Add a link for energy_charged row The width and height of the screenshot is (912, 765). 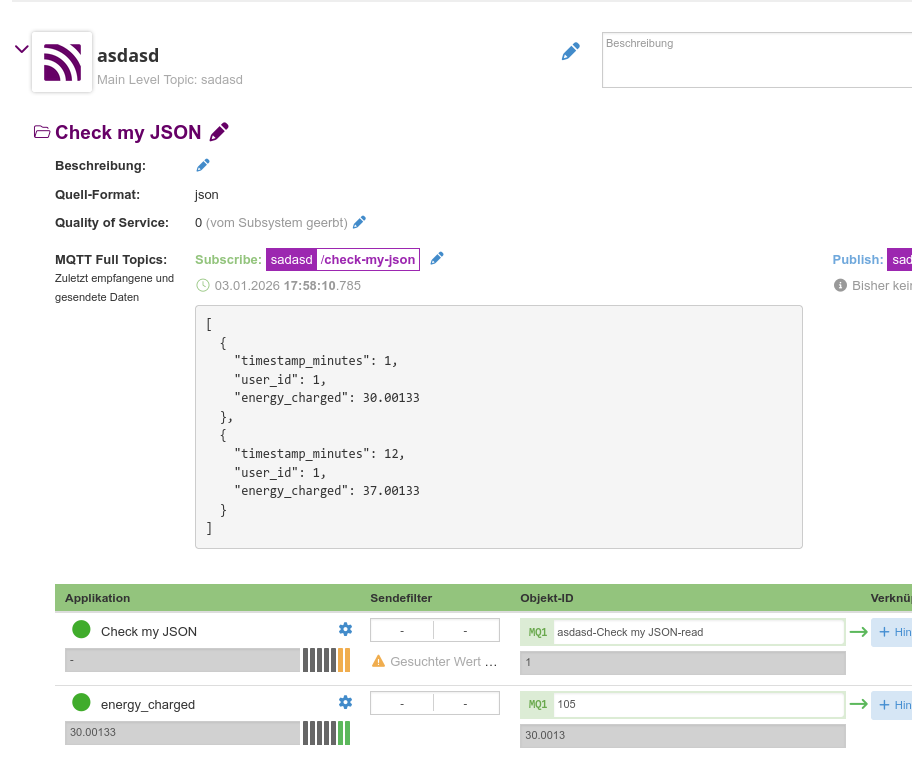click(891, 705)
